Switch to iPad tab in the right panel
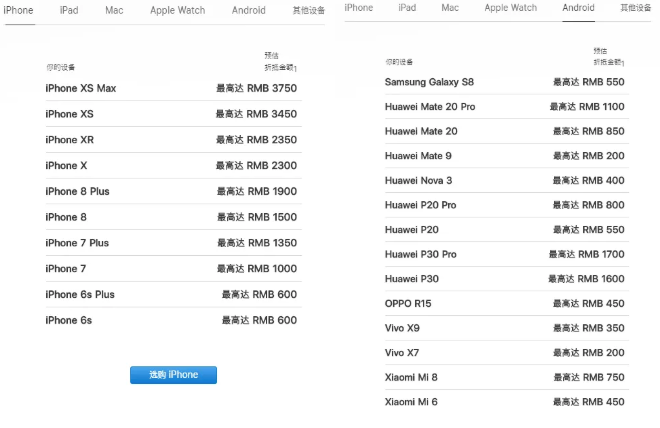 [x=407, y=8]
